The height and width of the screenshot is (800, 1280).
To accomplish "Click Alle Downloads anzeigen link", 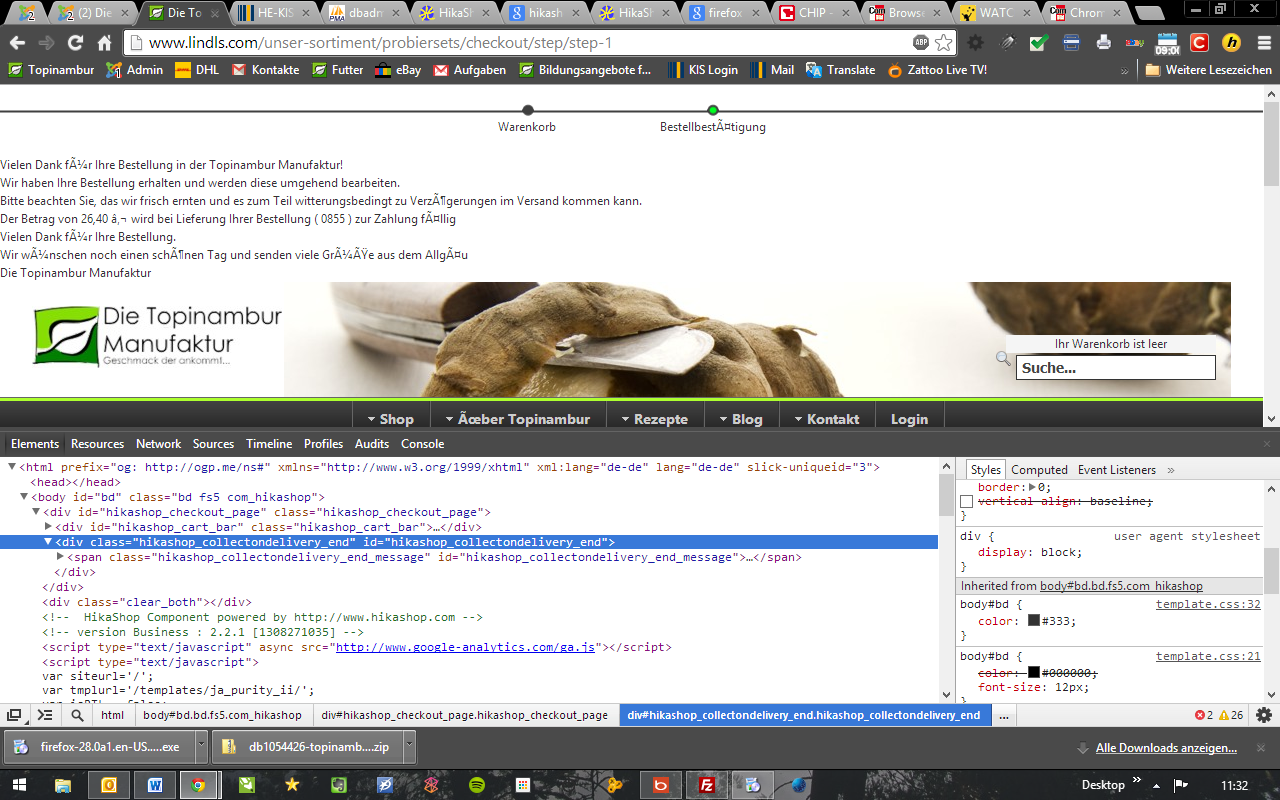I will (1166, 748).
